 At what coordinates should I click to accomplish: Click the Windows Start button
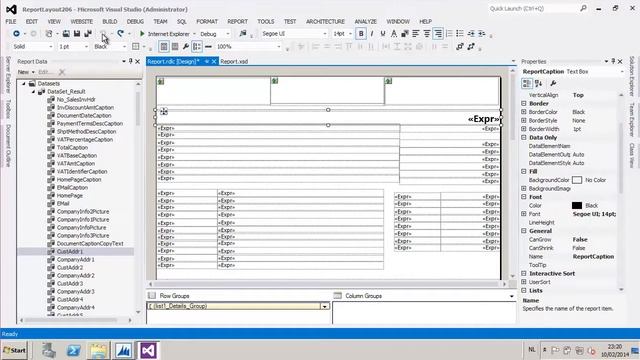(15, 350)
